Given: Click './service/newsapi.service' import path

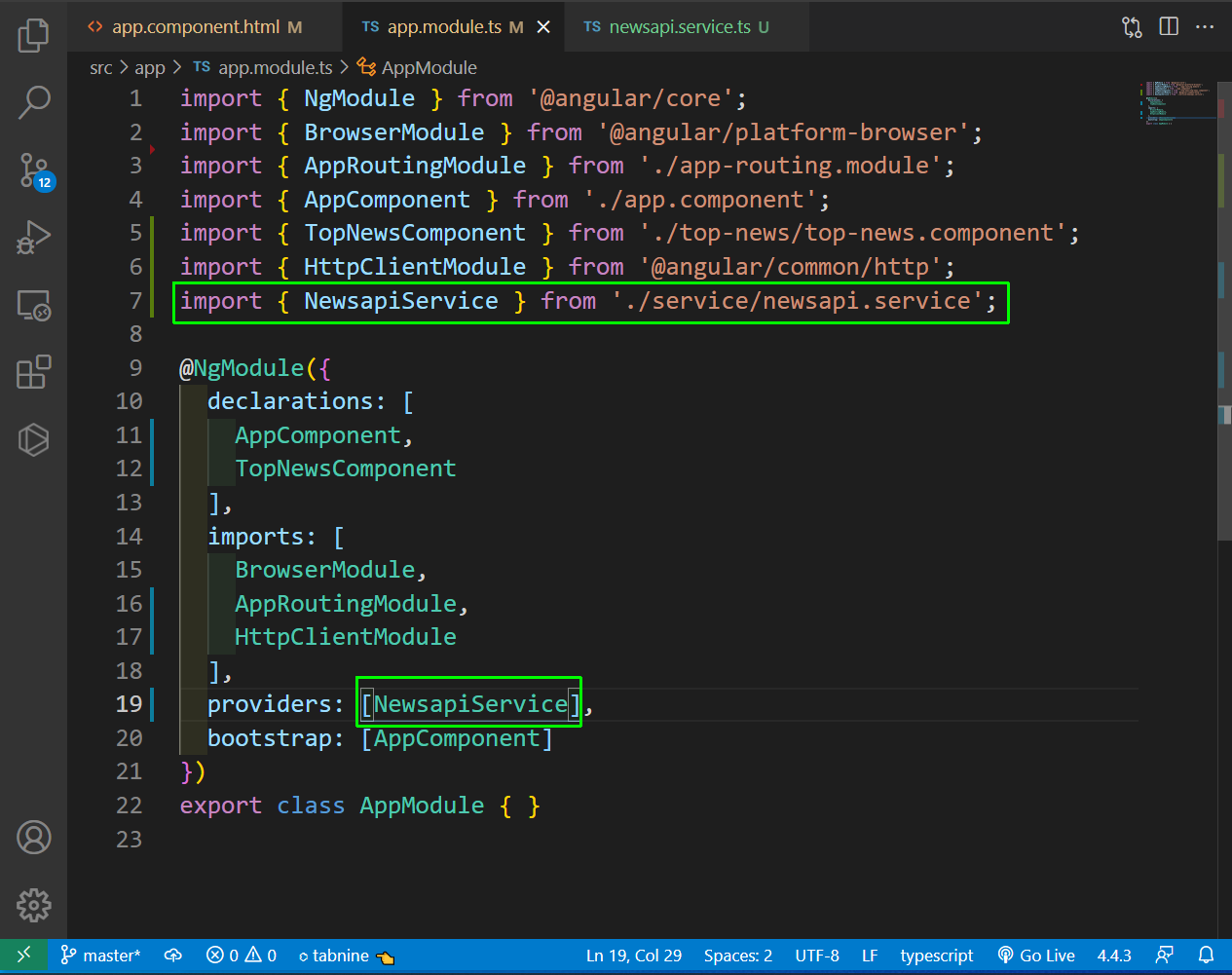Looking at the screenshot, I should click(x=798, y=301).
